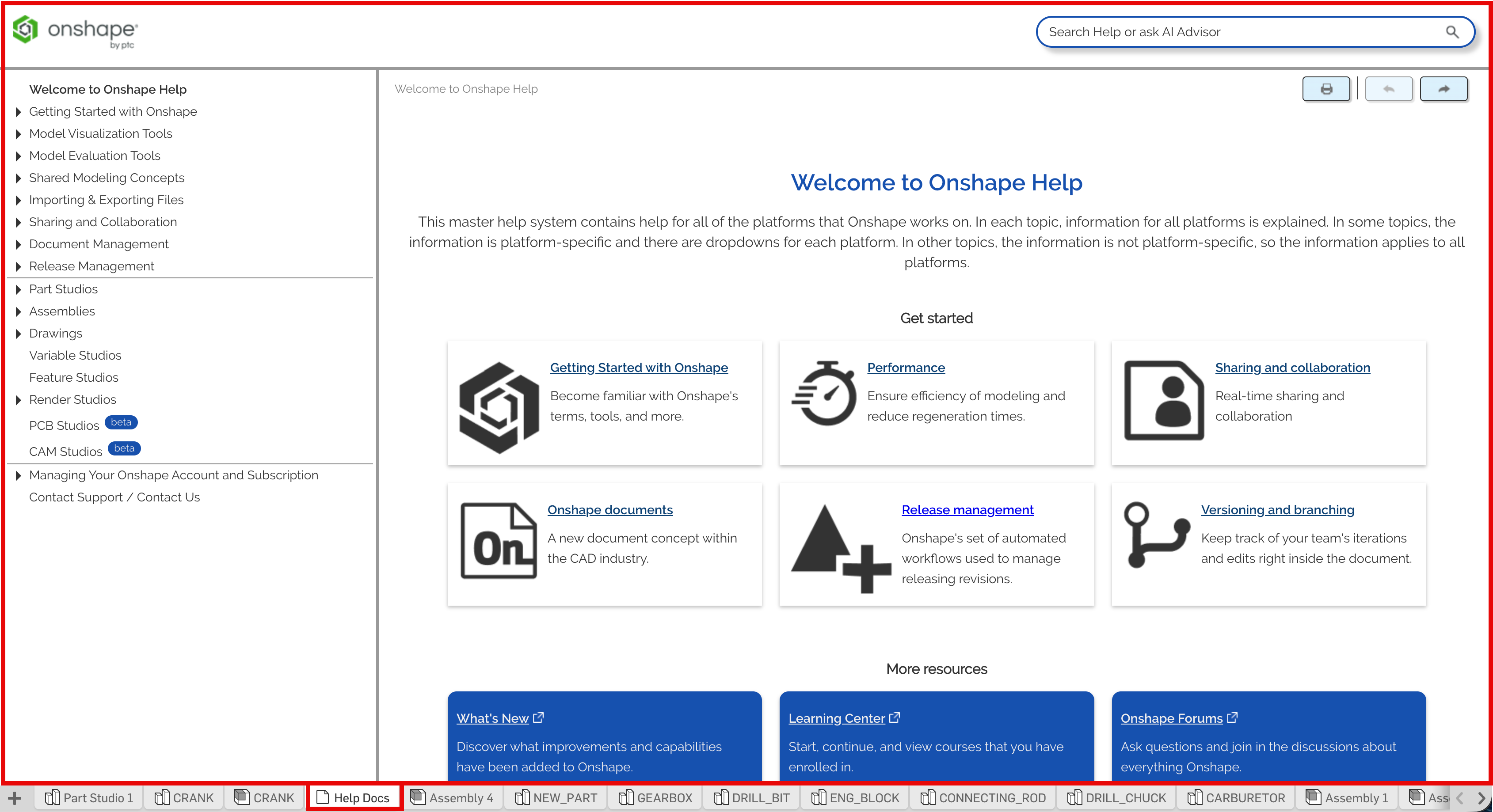Expand Release Management tree arrow

[18, 266]
